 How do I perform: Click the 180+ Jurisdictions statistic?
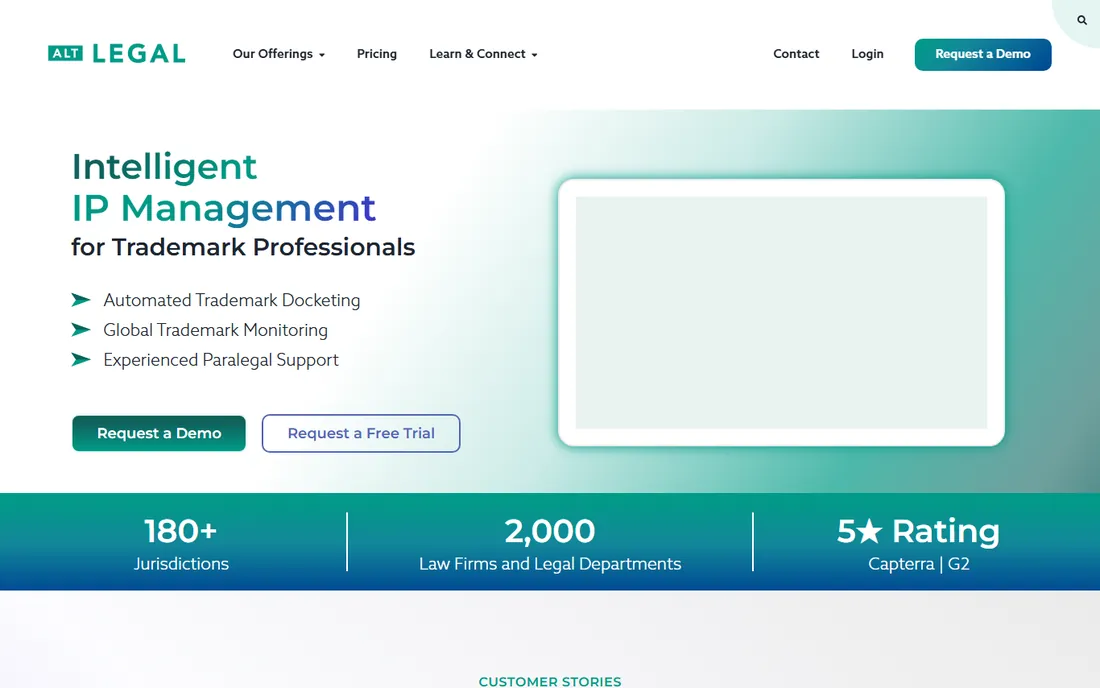coord(181,544)
